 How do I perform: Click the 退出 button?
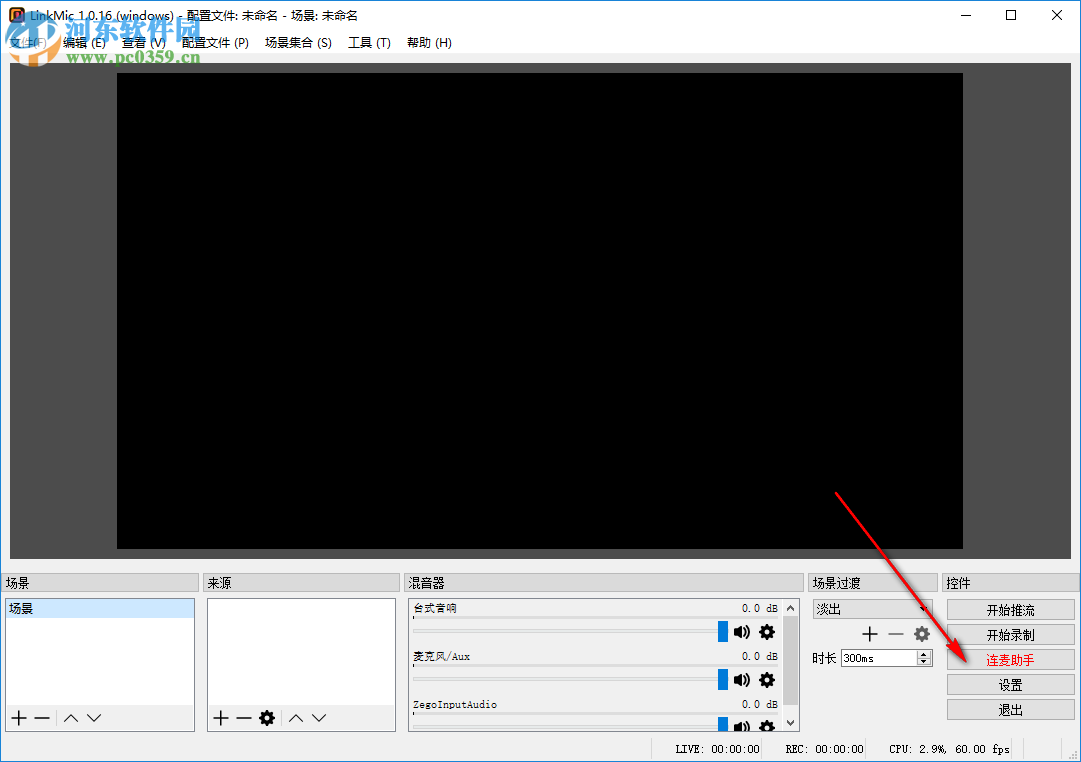click(x=1011, y=710)
